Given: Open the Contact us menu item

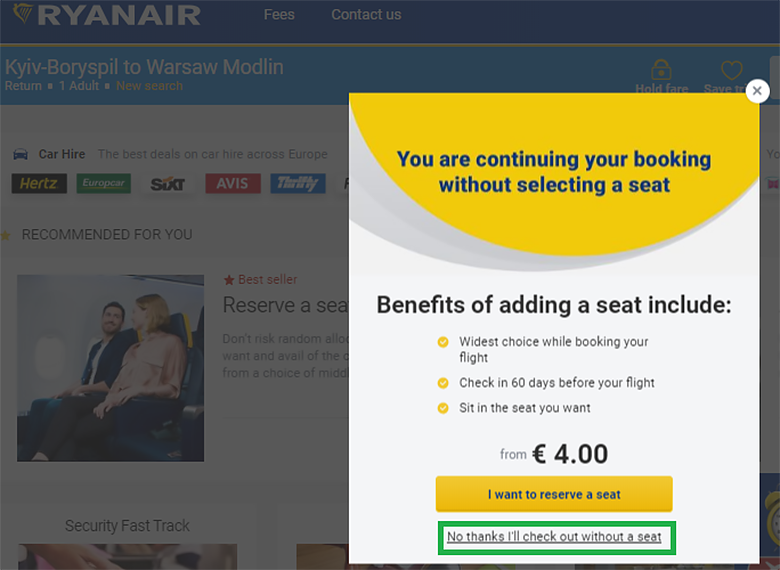Looking at the screenshot, I should pyautogui.click(x=366, y=14).
